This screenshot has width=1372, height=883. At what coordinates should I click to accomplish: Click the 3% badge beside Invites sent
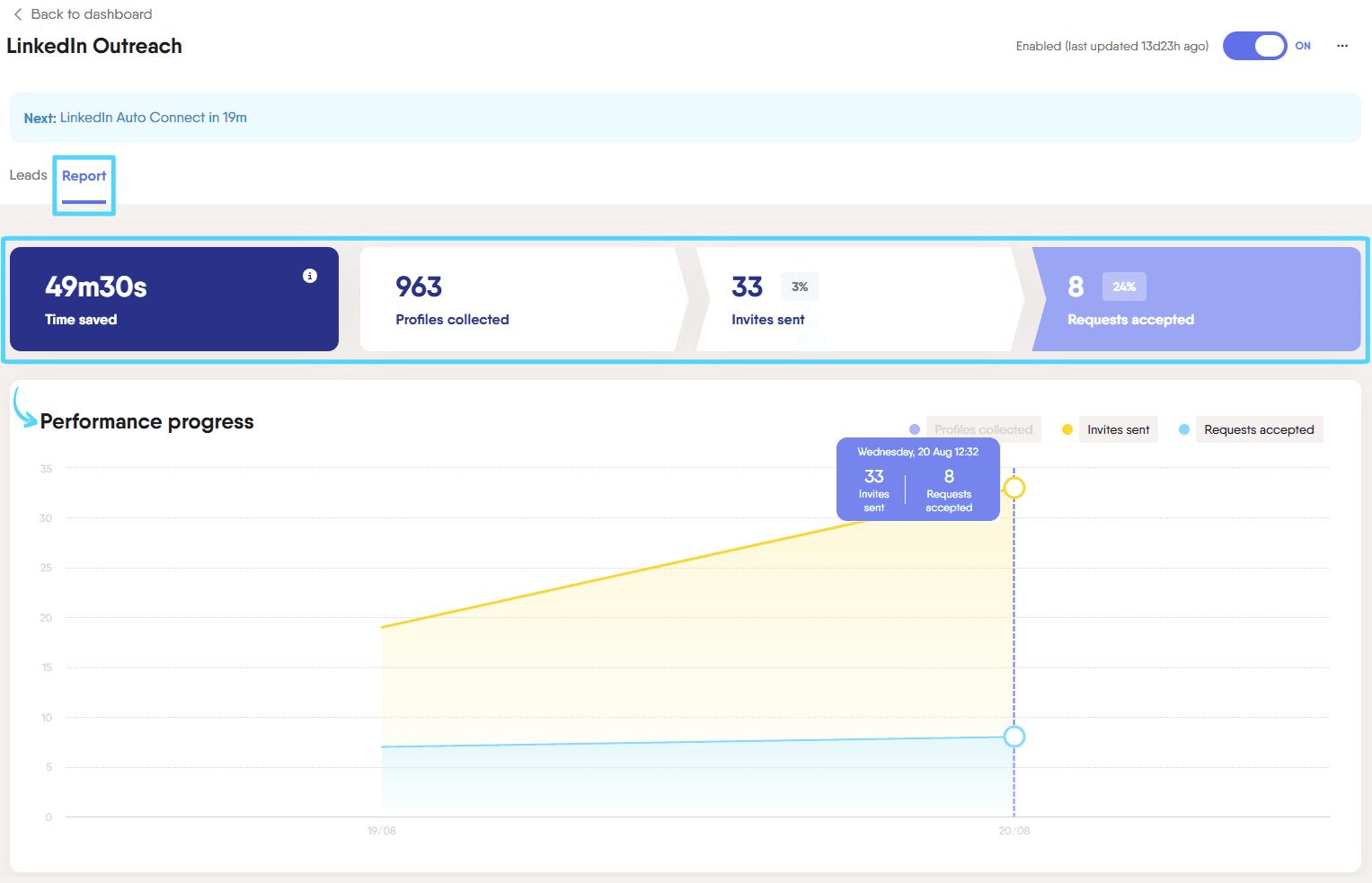click(800, 287)
